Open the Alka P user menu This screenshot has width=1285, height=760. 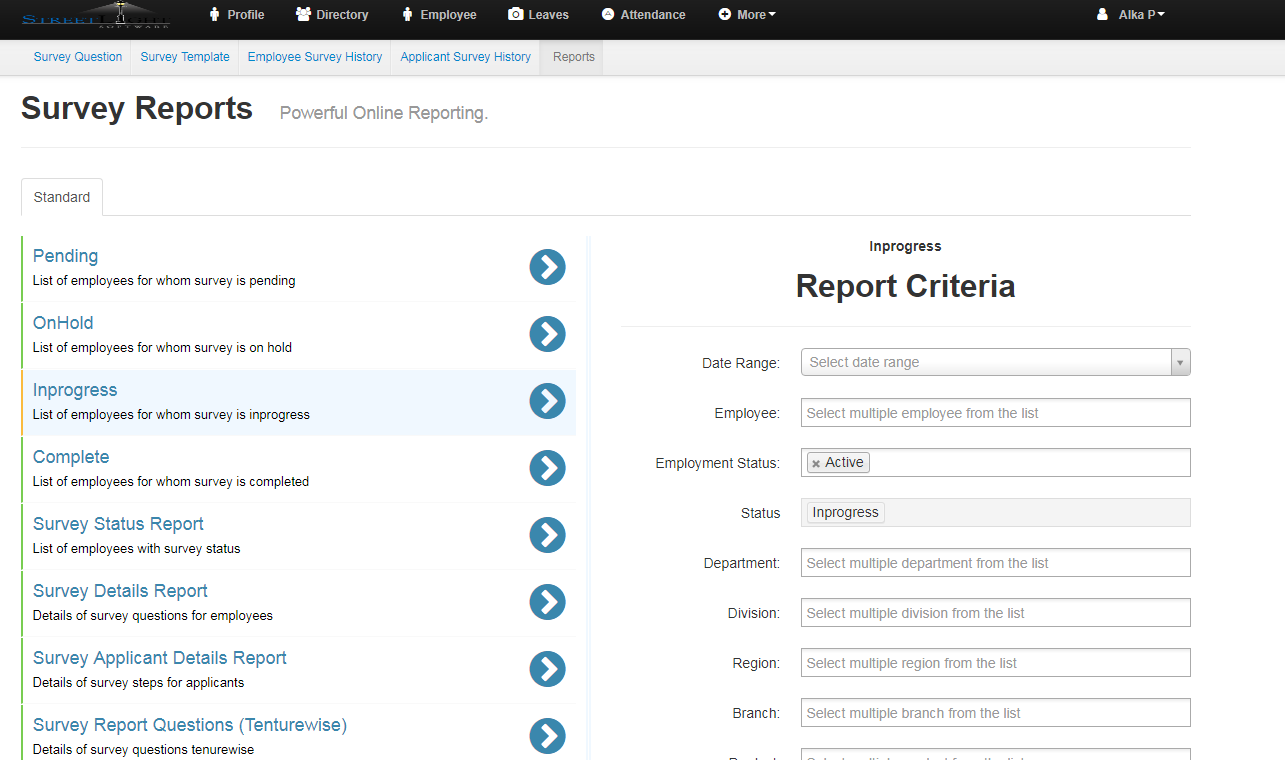(1131, 15)
